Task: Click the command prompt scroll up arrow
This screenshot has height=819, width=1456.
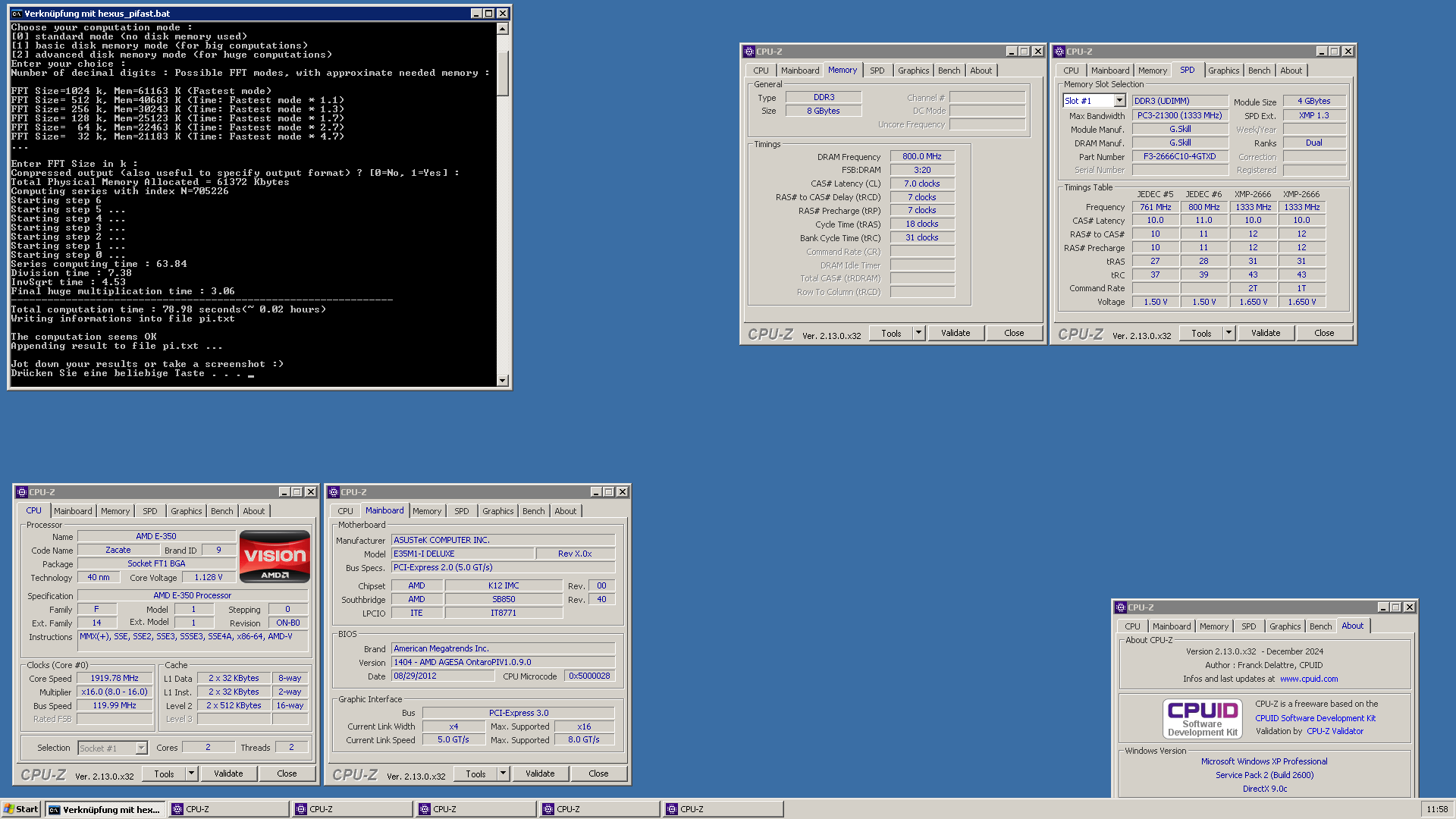Action: point(502,28)
